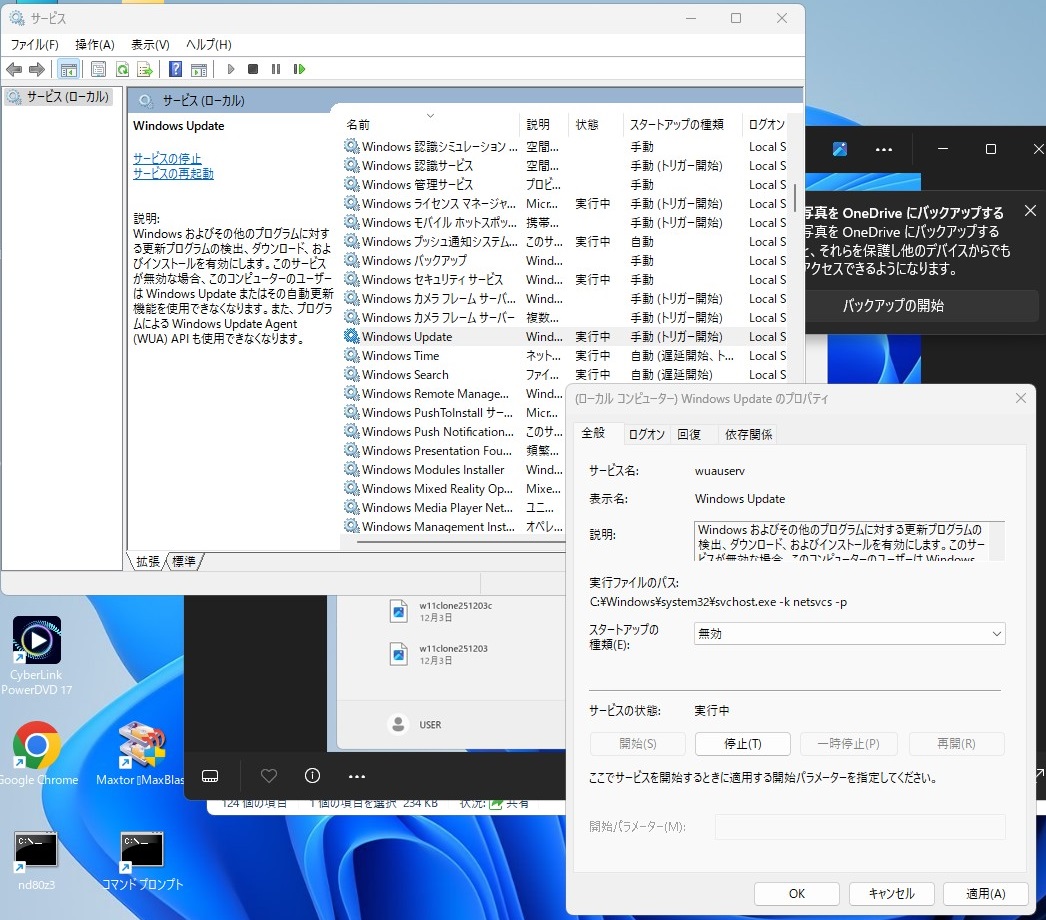Click the Pause Service toolbar icon

tap(276, 69)
